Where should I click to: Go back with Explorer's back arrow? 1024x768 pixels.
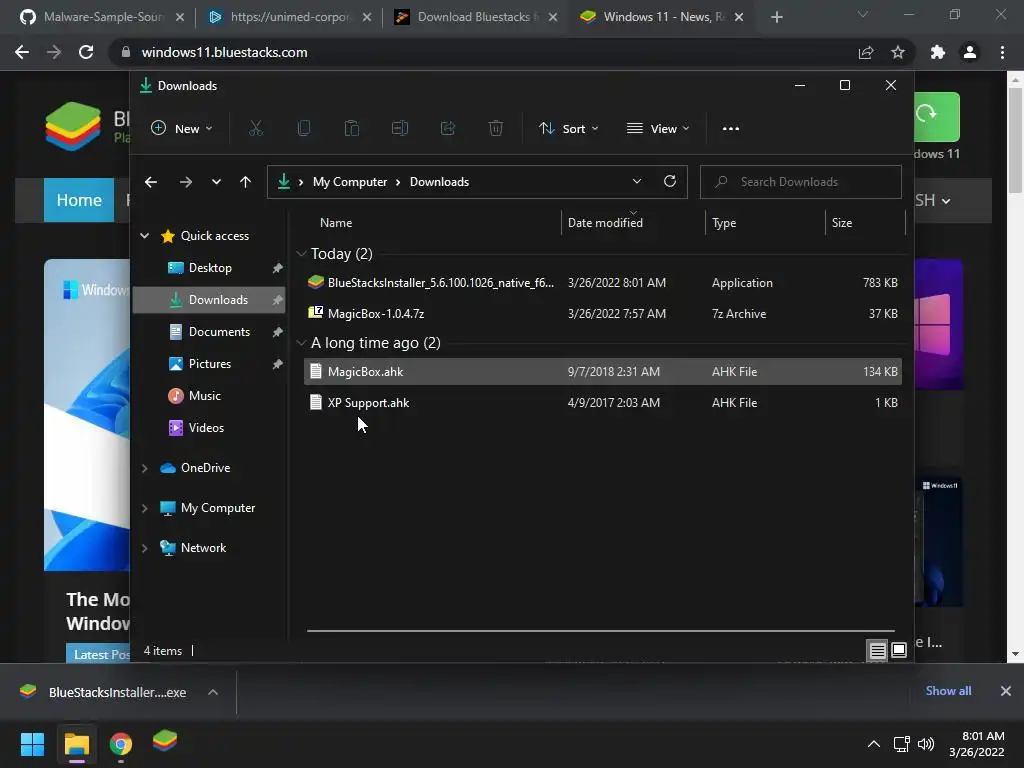coord(151,182)
